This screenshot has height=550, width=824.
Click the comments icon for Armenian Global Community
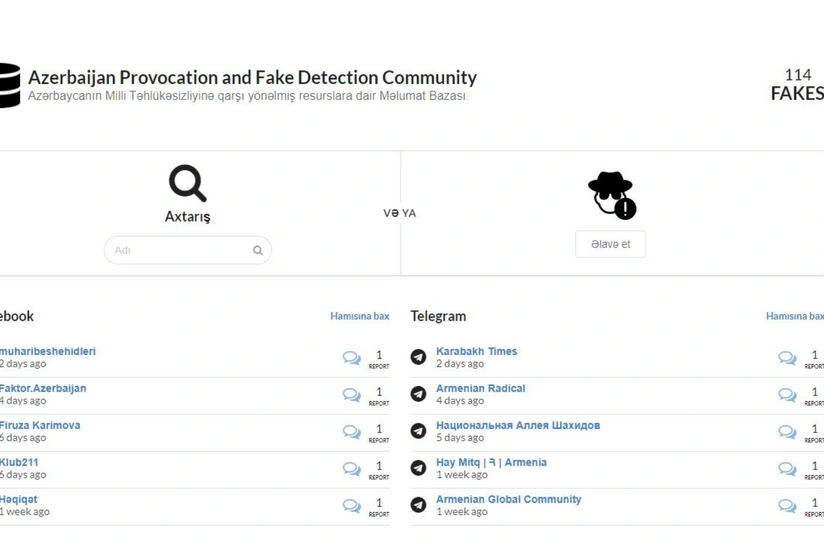(787, 505)
